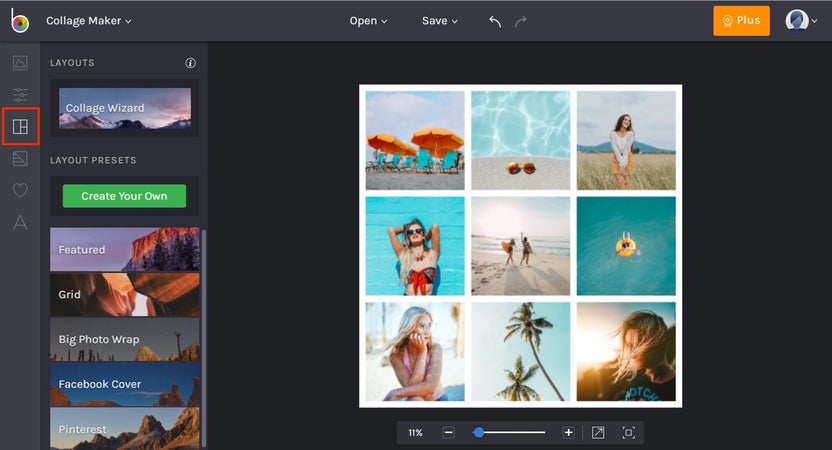832x450 pixels.
Task: Open the Customize sliders panel icon
Action: [x=20, y=95]
